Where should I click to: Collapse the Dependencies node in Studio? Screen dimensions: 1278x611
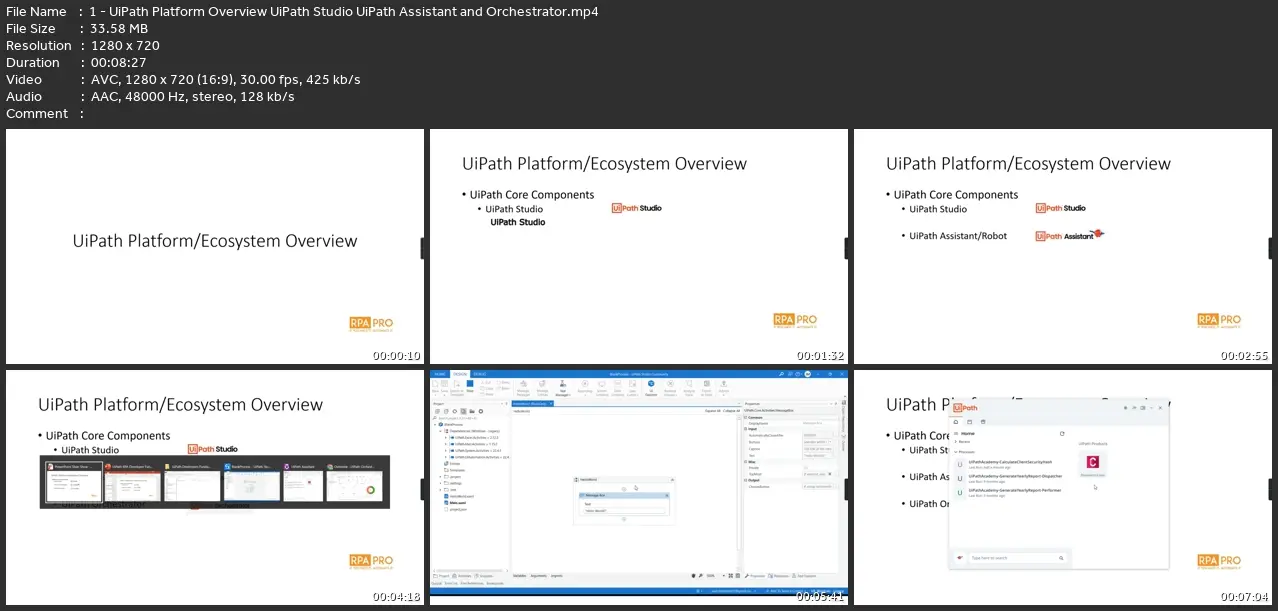[x=440, y=431]
